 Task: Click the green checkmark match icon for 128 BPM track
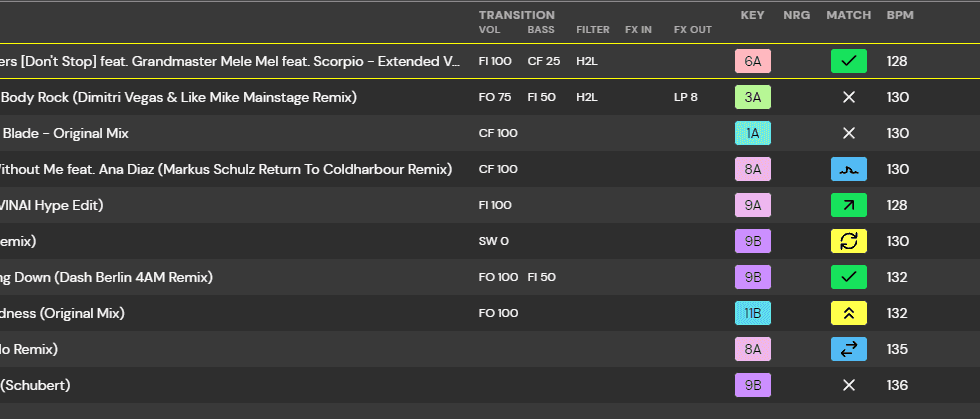pyautogui.click(x=848, y=61)
